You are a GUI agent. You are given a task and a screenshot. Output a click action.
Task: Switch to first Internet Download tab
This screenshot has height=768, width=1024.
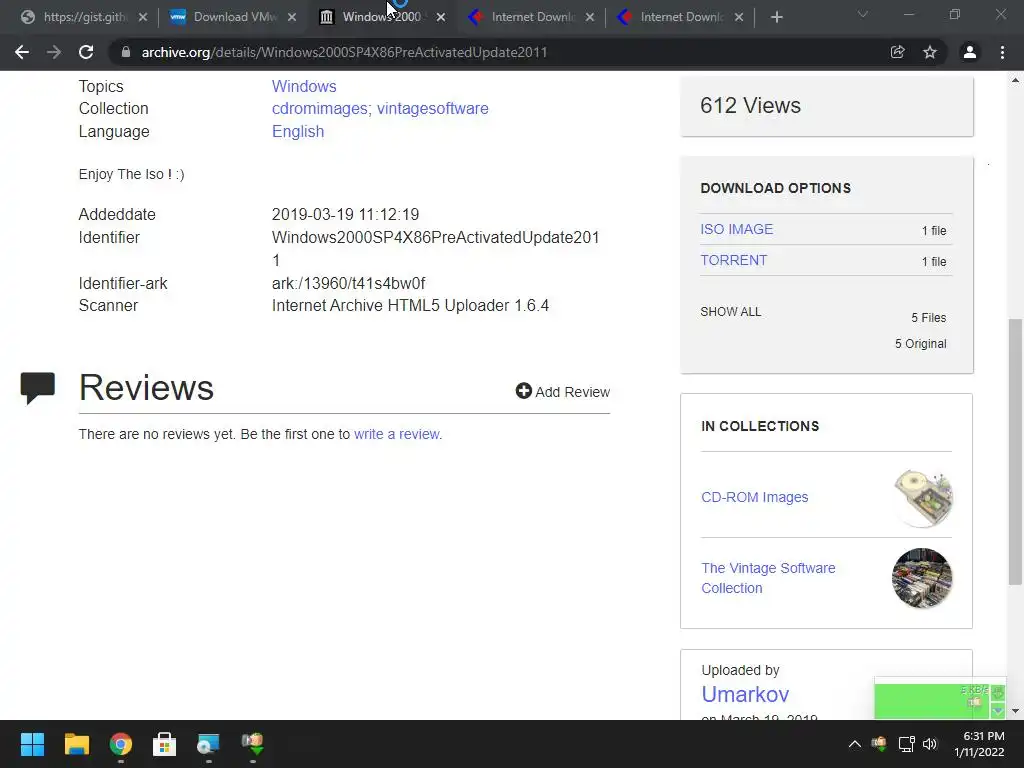[x=523, y=17]
